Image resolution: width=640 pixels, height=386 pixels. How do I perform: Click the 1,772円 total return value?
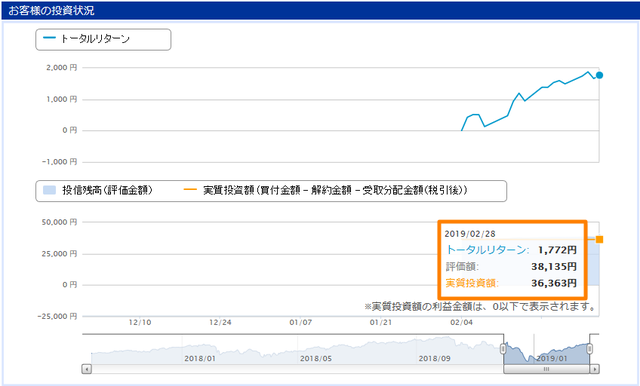[557, 250]
